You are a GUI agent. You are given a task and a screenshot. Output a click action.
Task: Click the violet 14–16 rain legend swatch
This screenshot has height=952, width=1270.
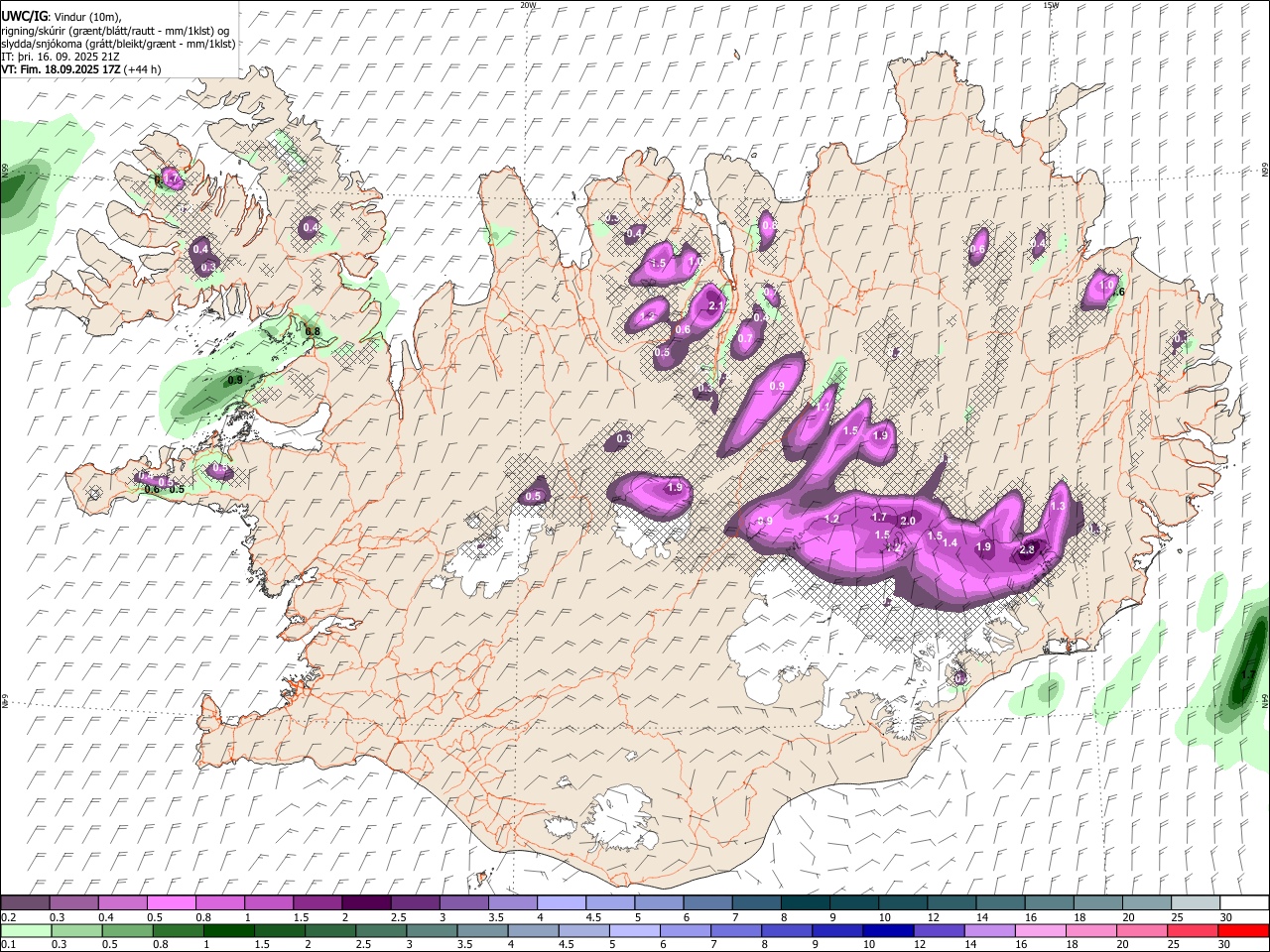989,930
